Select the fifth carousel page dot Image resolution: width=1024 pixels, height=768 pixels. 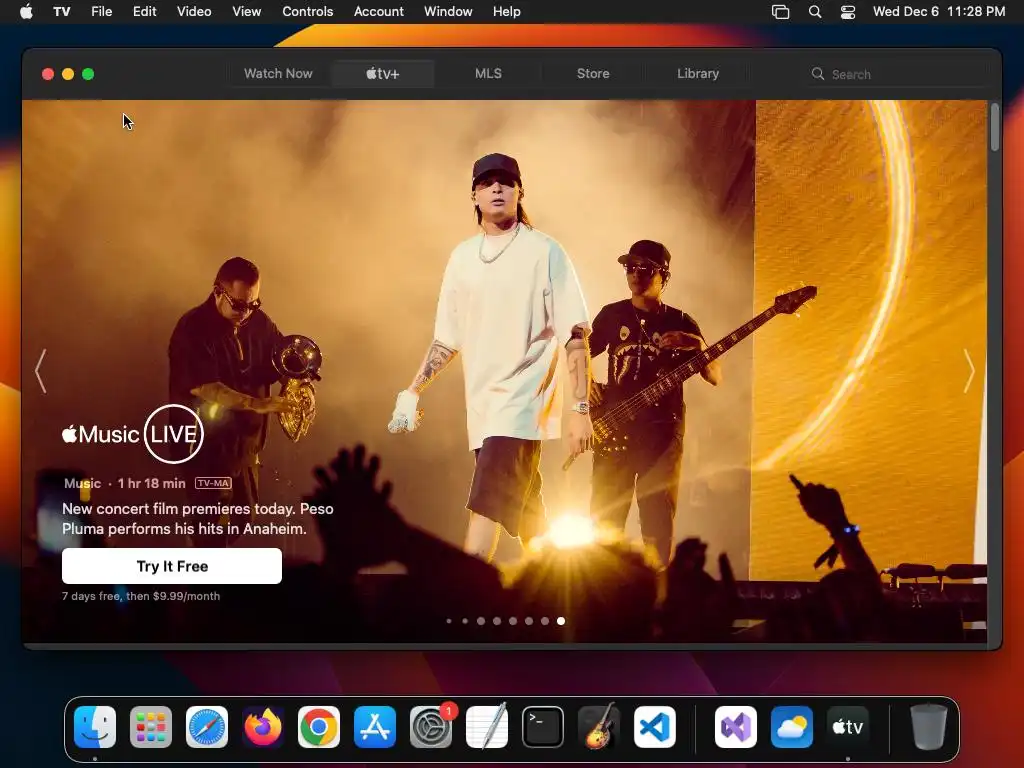(x=513, y=621)
